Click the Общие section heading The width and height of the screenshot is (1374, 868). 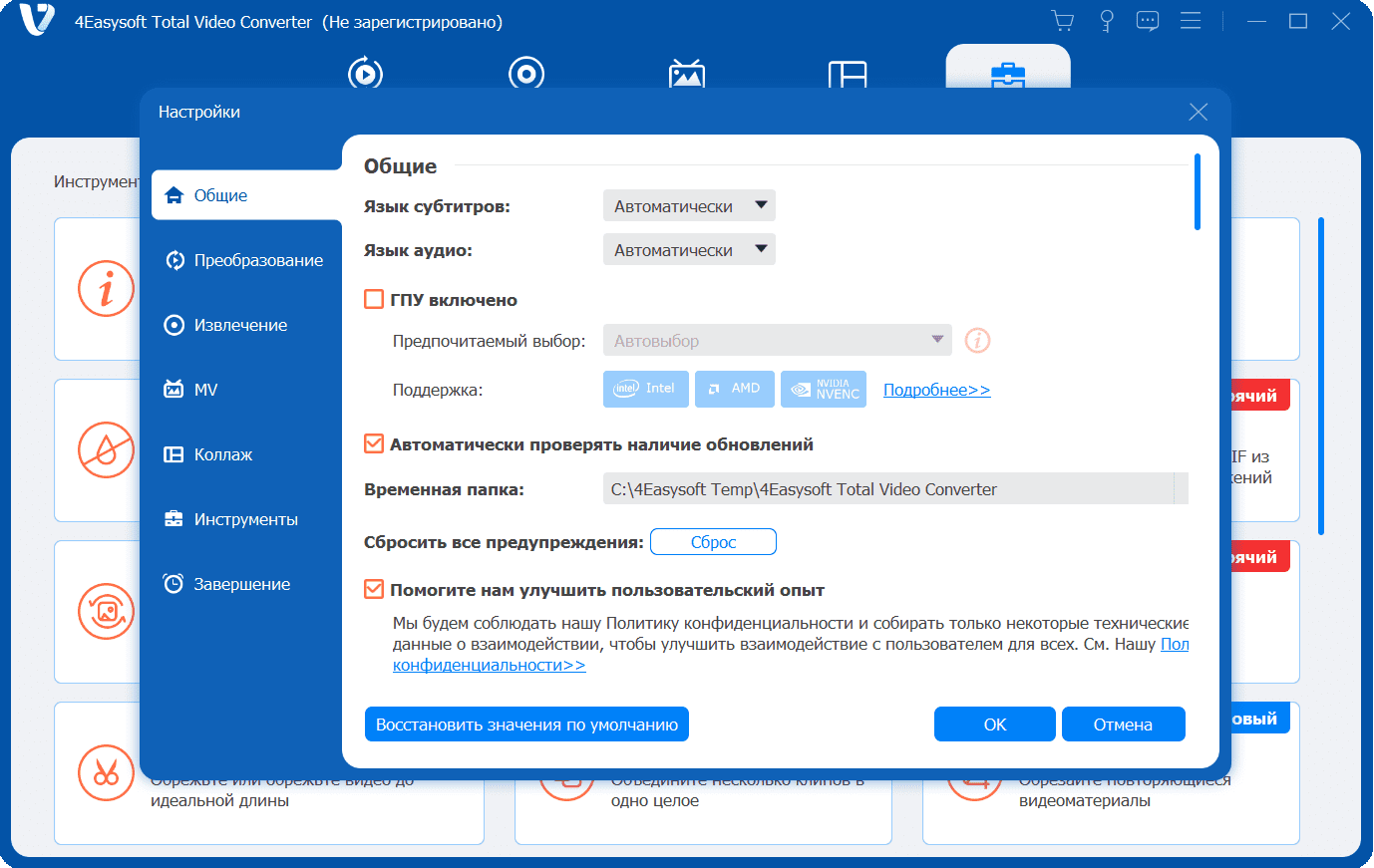pyautogui.click(x=401, y=166)
